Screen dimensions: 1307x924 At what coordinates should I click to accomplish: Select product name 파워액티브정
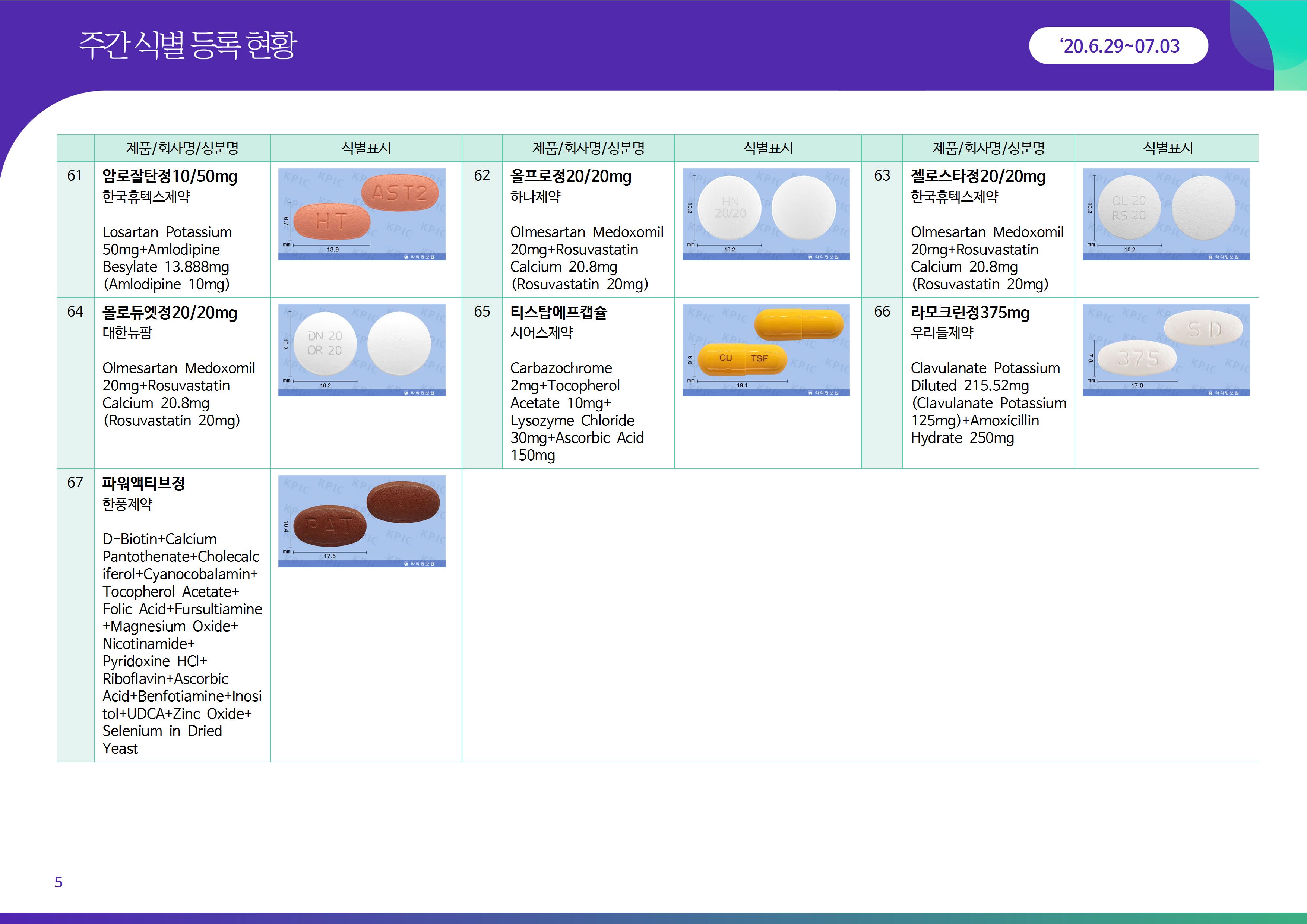(x=143, y=483)
